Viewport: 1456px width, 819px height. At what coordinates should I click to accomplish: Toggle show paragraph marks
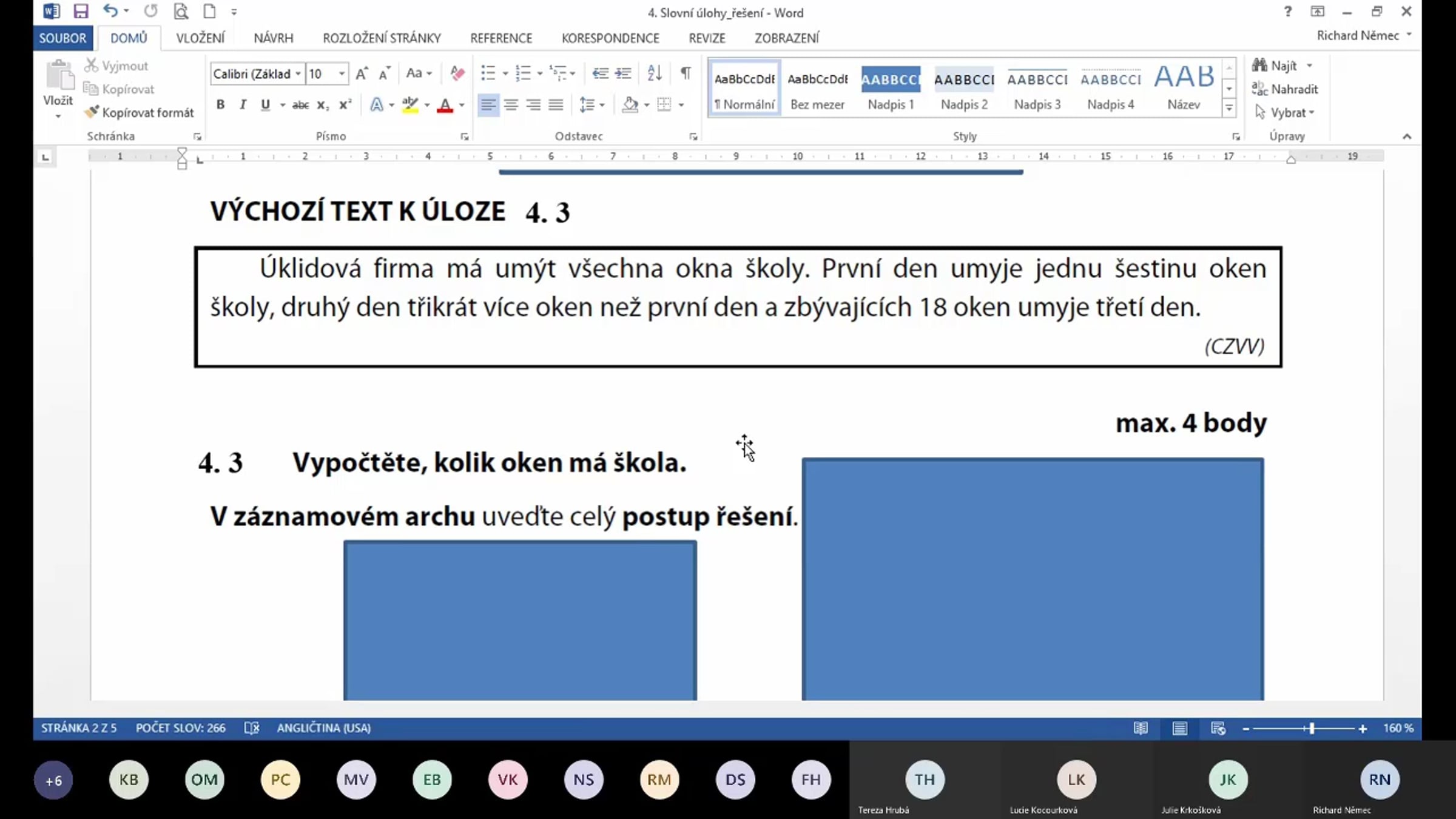(686, 73)
